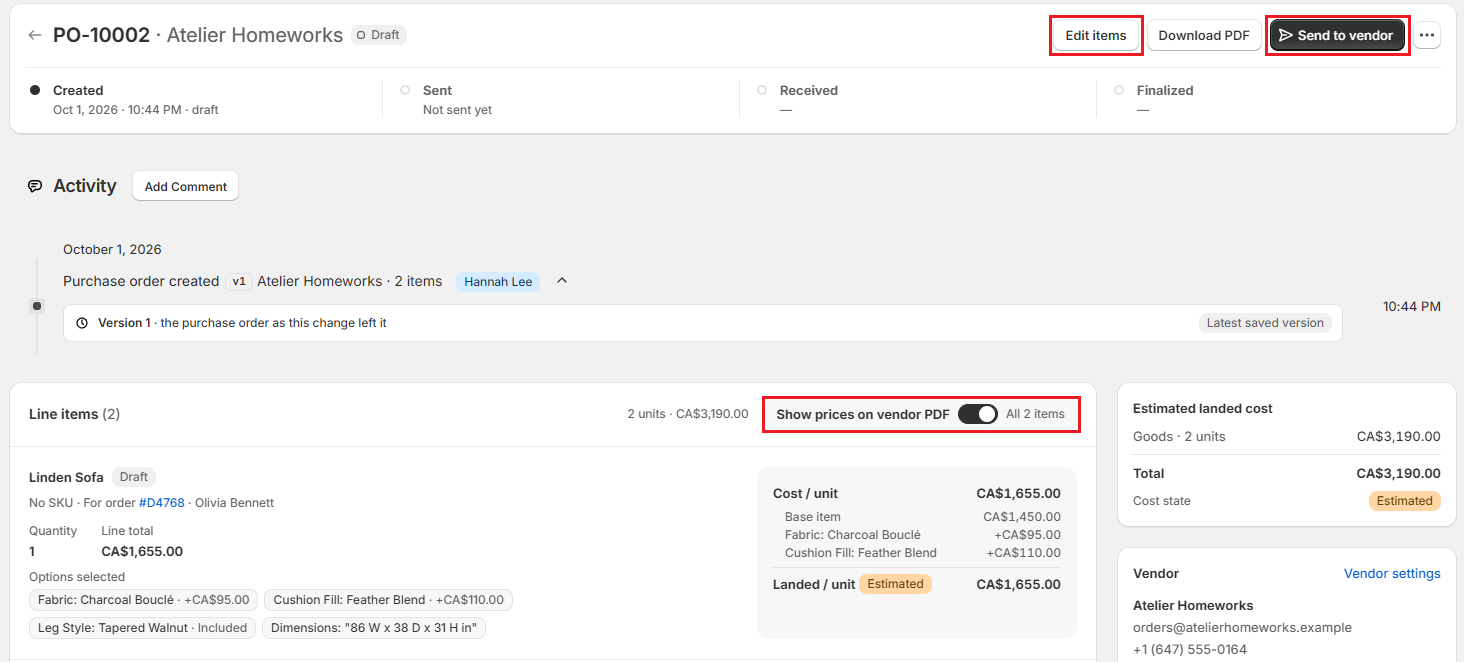Collapse the Purchase order created entry chevron

(x=562, y=281)
